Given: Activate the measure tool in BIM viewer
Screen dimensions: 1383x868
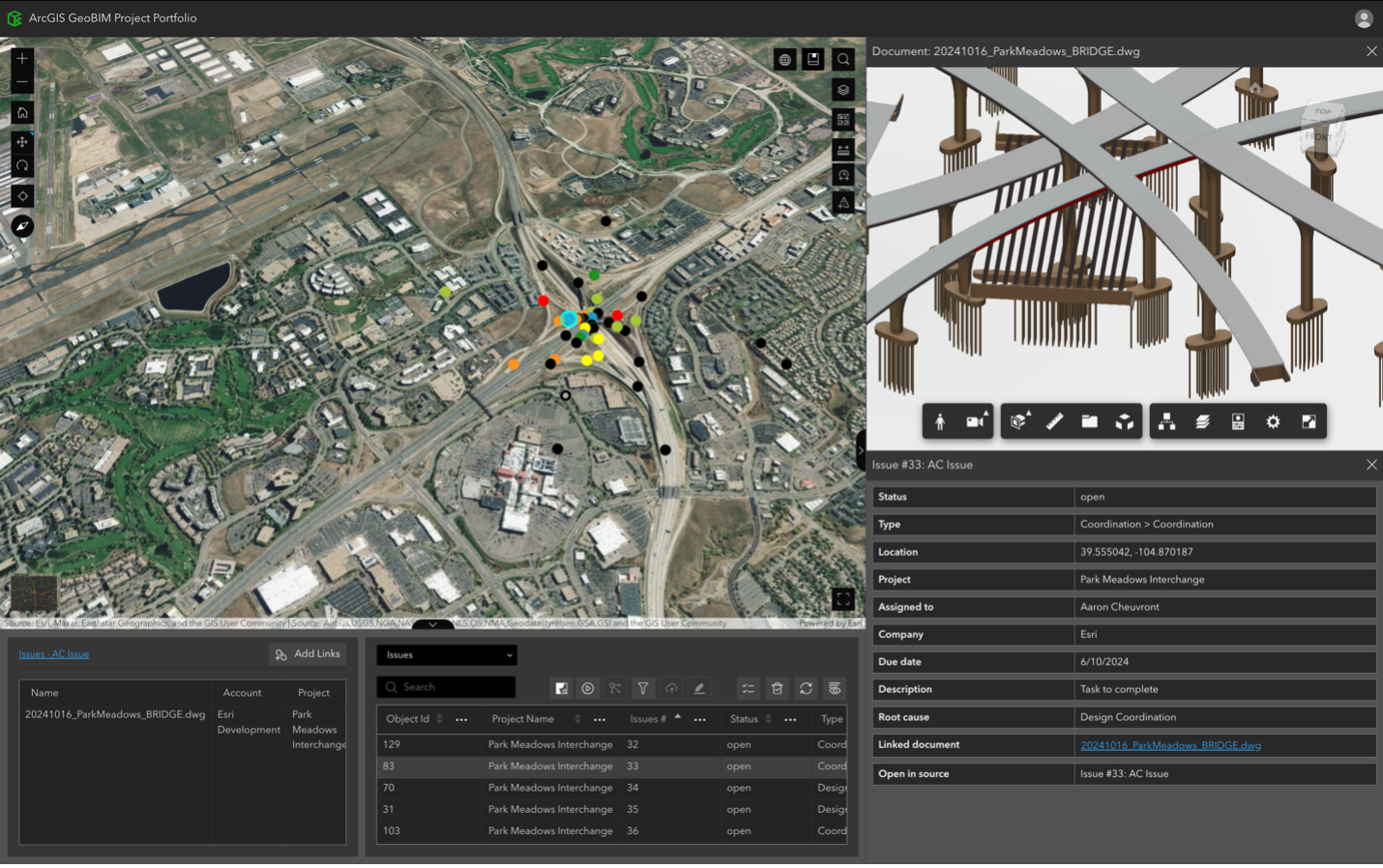Looking at the screenshot, I should click(1053, 420).
